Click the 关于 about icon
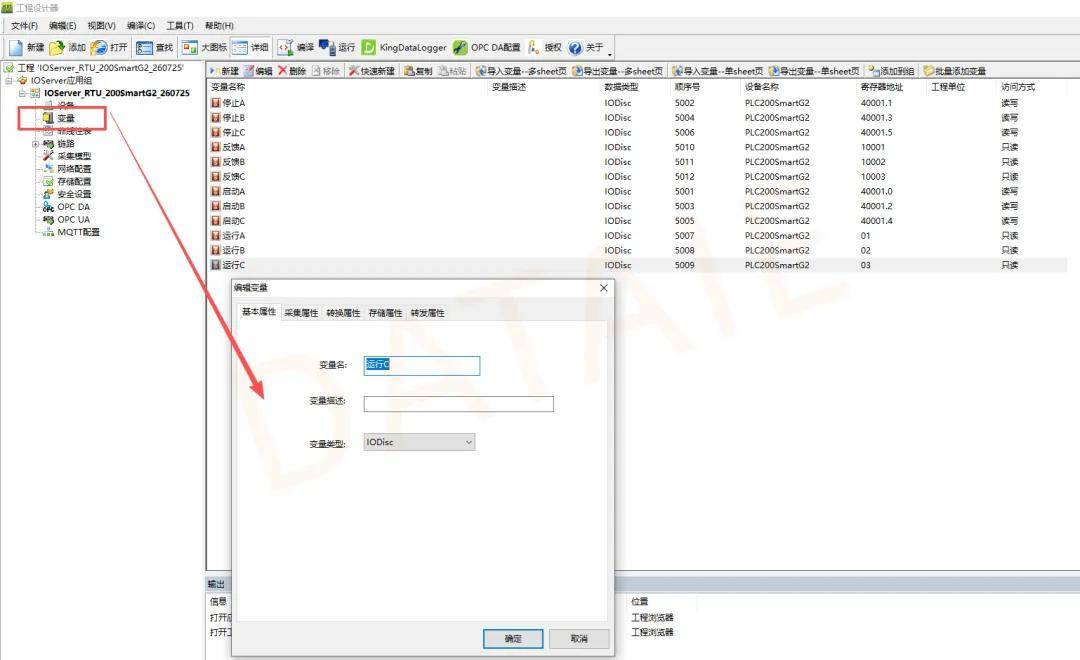 point(575,48)
